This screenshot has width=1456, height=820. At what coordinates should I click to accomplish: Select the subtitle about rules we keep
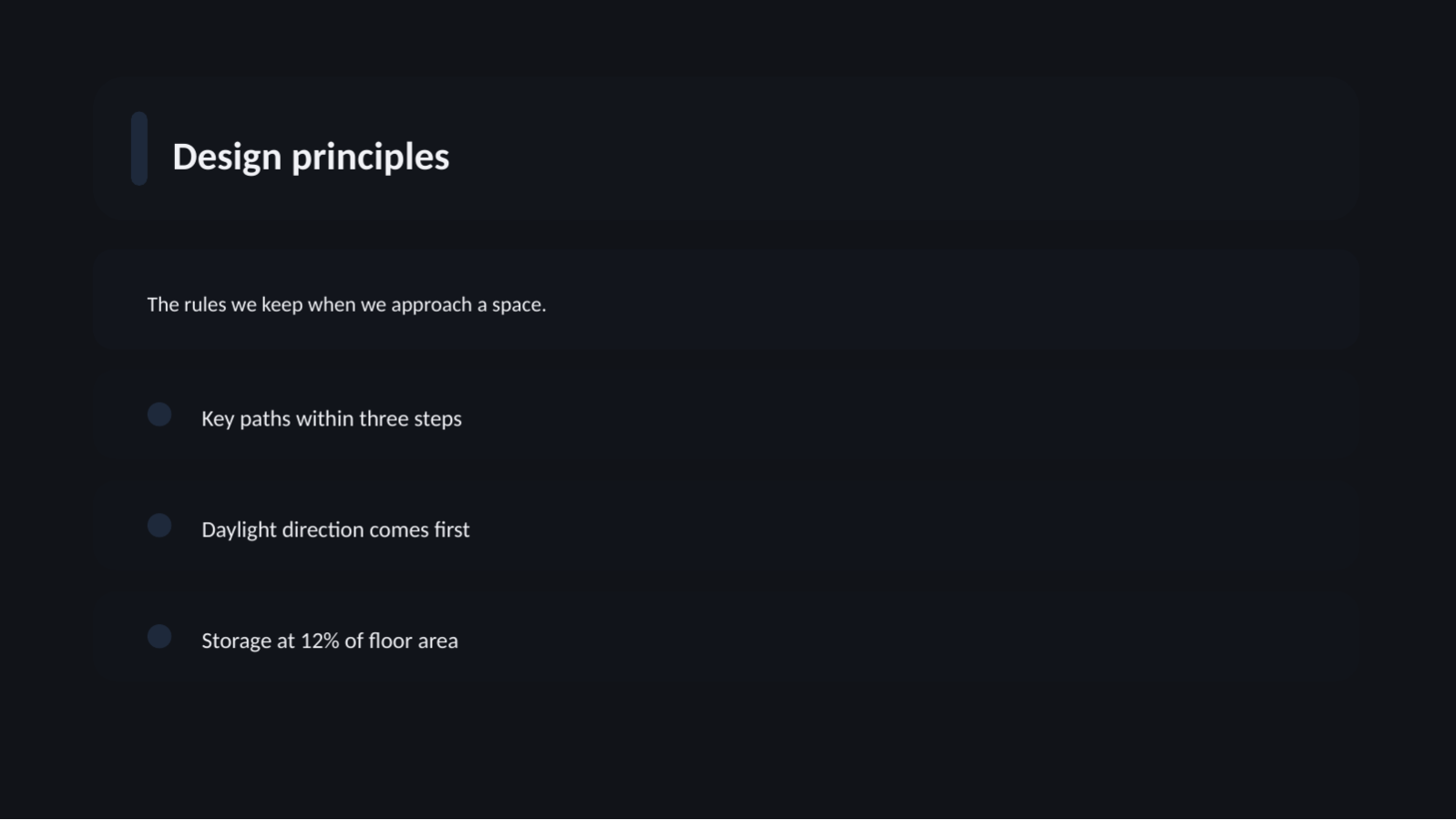346,304
